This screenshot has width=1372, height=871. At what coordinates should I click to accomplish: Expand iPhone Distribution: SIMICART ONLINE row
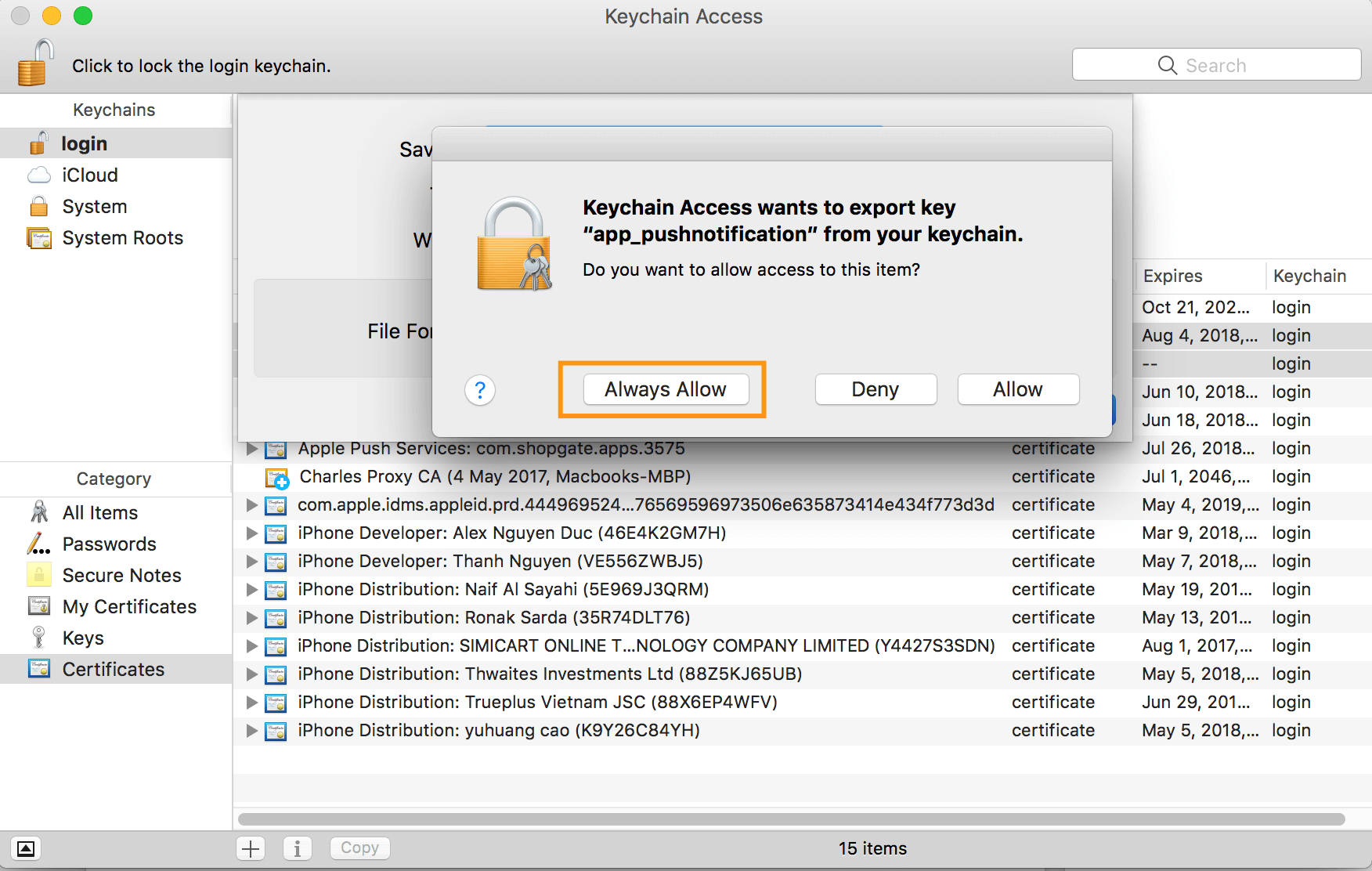pos(252,646)
